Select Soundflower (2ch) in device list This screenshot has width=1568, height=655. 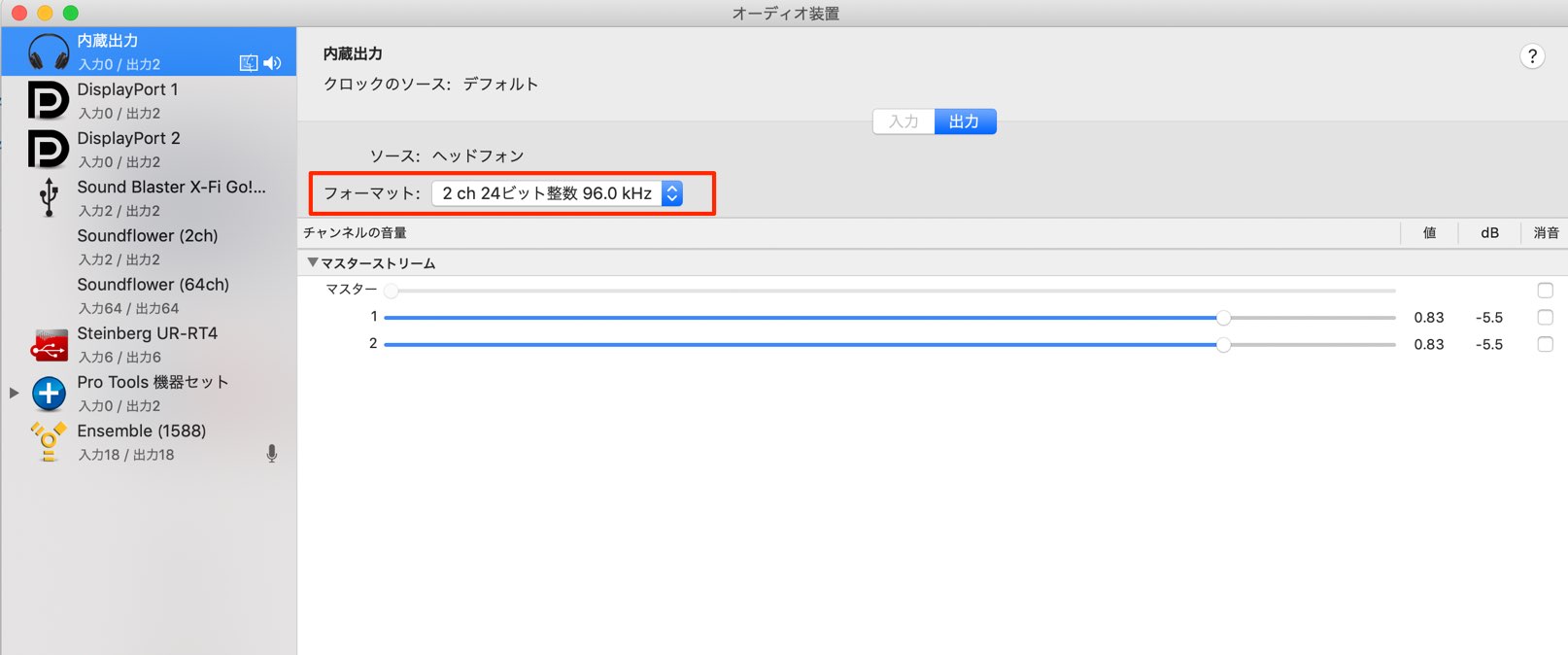[x=148, y=235]
